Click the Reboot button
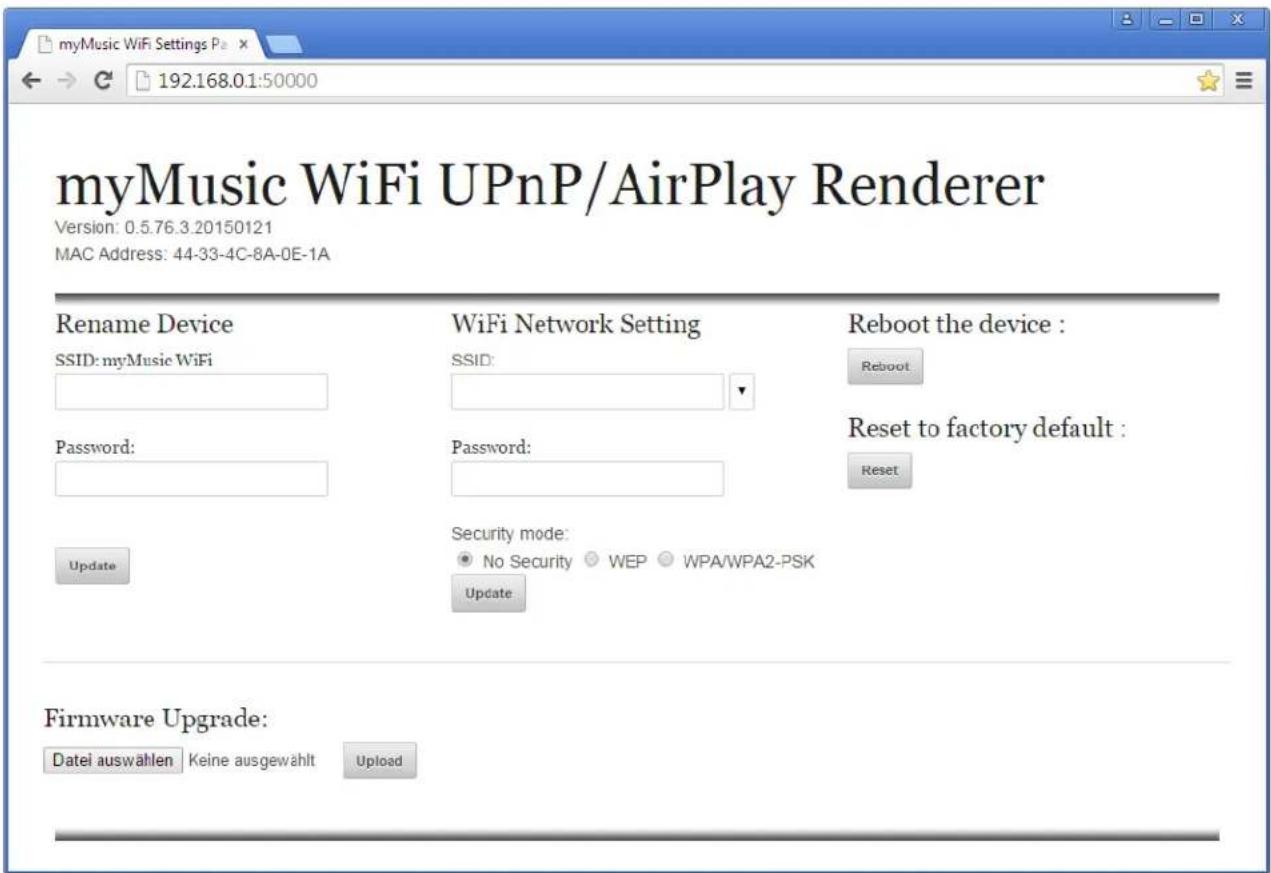The width and height of the screenshot is (1271, 873). (x=885, y=366)
